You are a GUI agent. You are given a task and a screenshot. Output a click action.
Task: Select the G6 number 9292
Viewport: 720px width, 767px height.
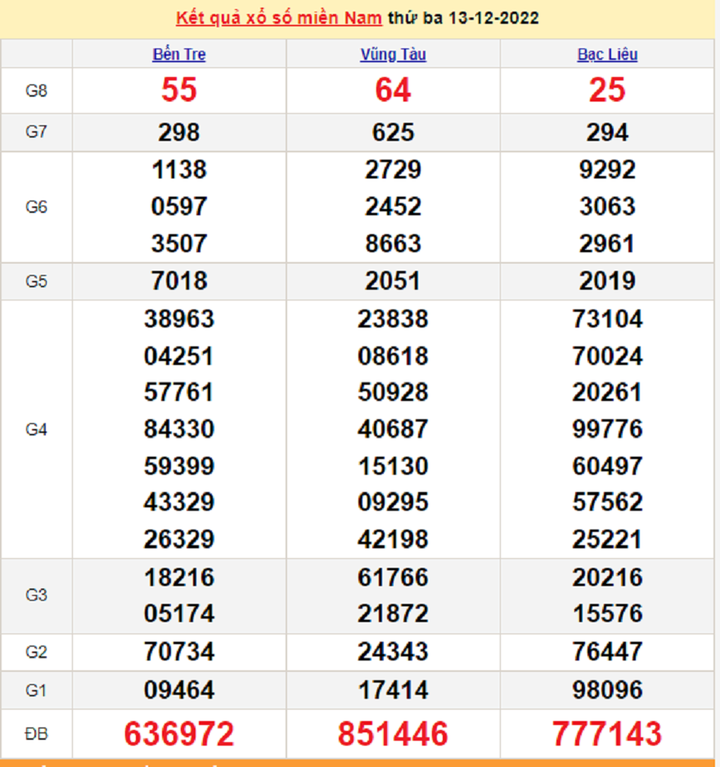[x=607, y=170]
